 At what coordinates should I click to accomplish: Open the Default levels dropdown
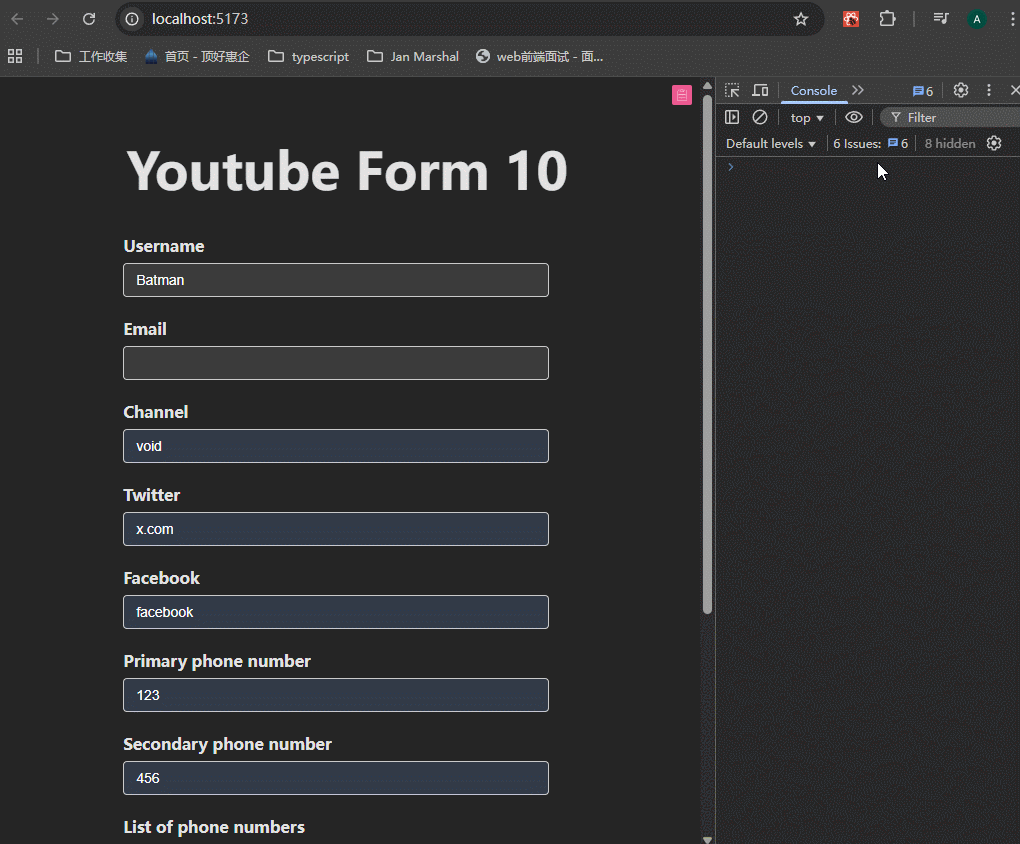point(770,144)
